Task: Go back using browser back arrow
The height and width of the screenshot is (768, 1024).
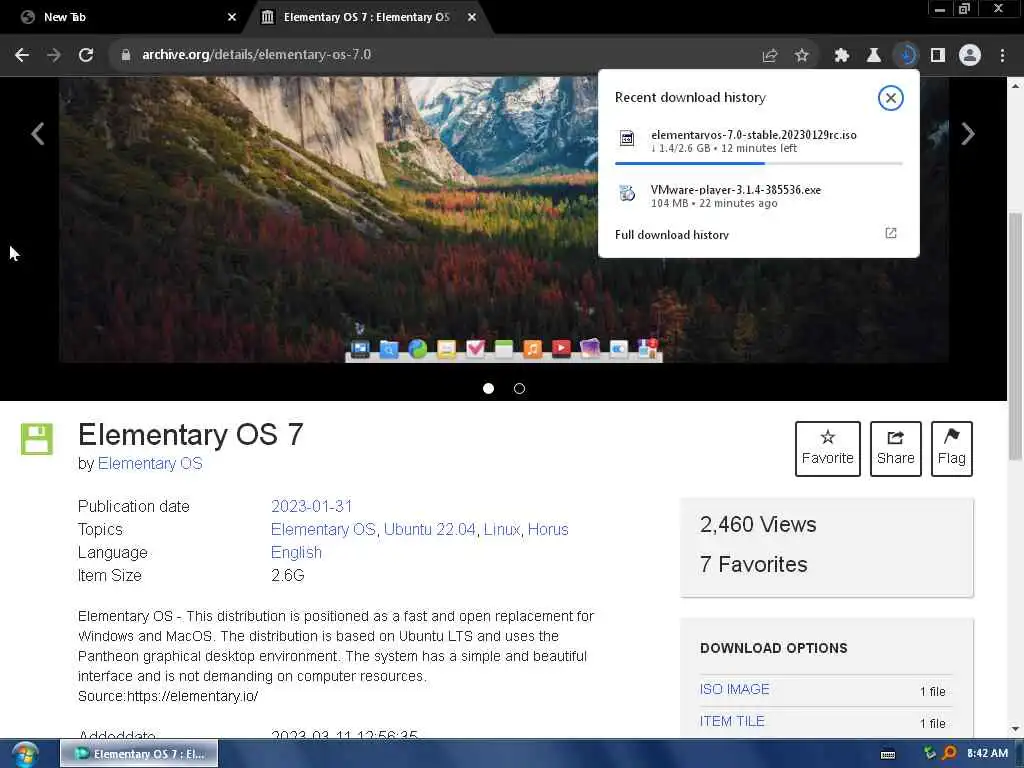Action: tap(22, 55)
